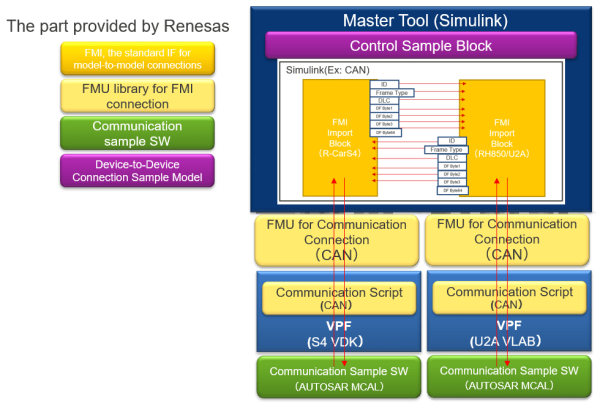Image resolution: width=600 pixels, height=407 pixels.
Task: Select the purple 'Control Sample Block' bar
Action: pyautogui.click(x=421, y=46)
